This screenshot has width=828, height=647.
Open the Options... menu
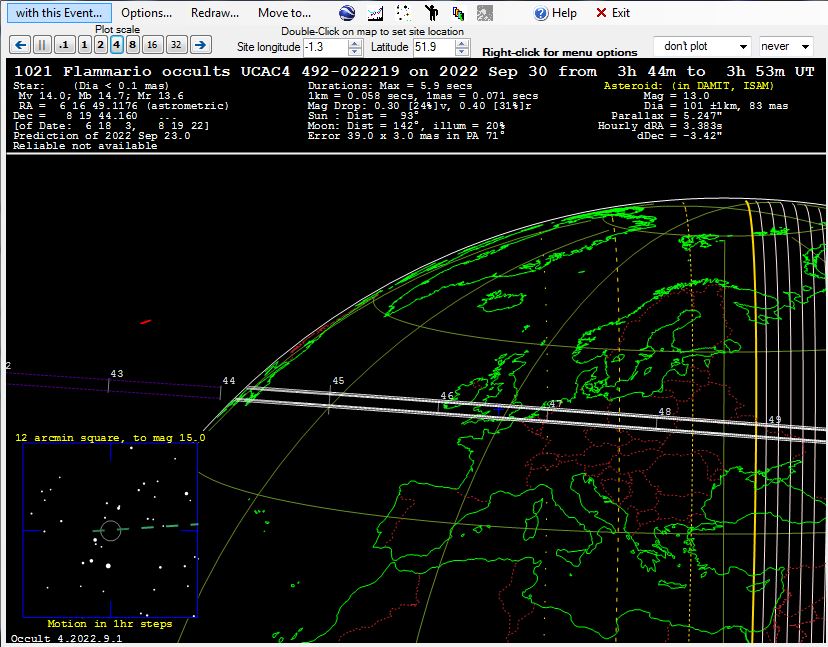click(147, 13)
